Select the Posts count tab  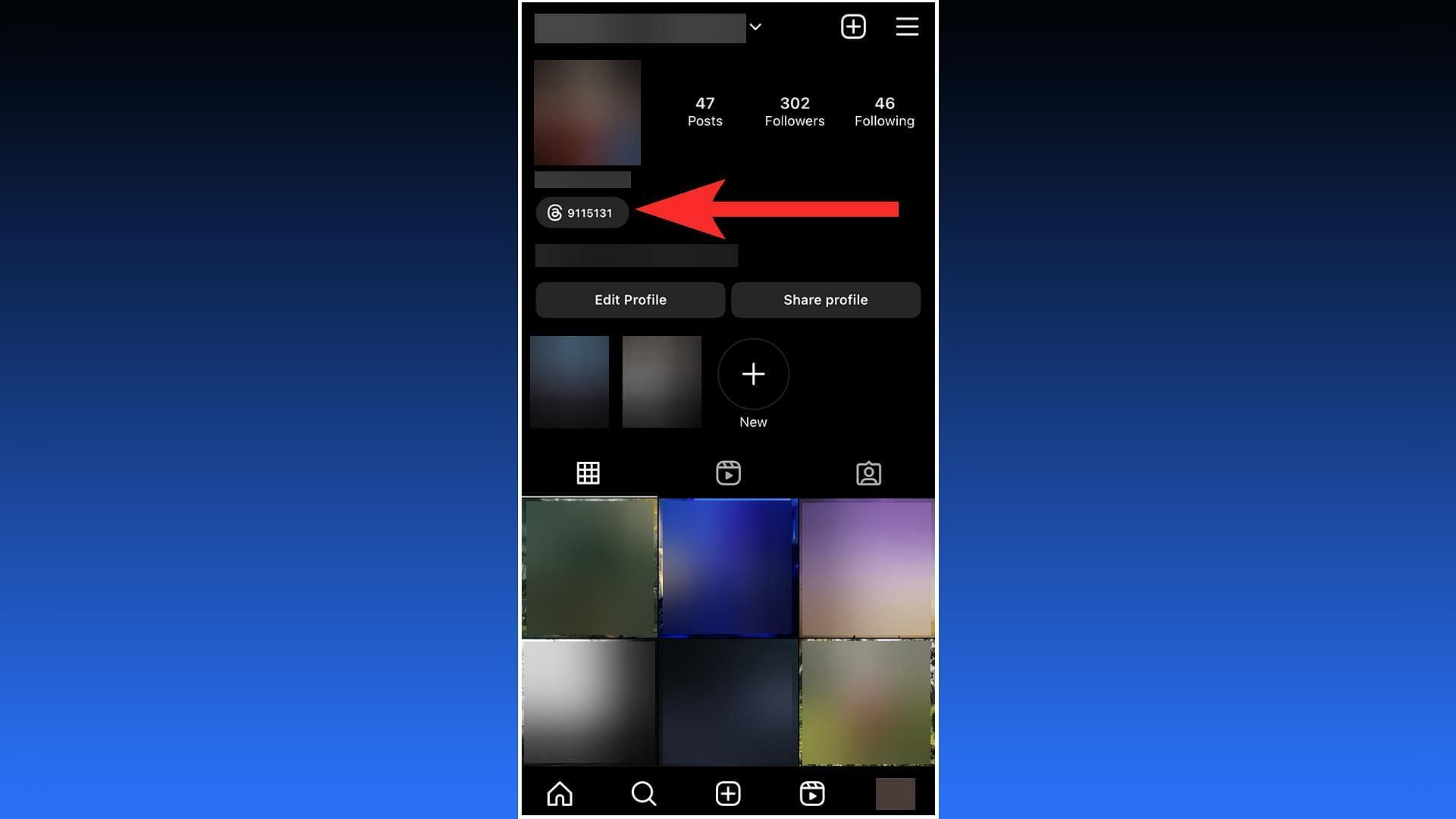[705, 110]
